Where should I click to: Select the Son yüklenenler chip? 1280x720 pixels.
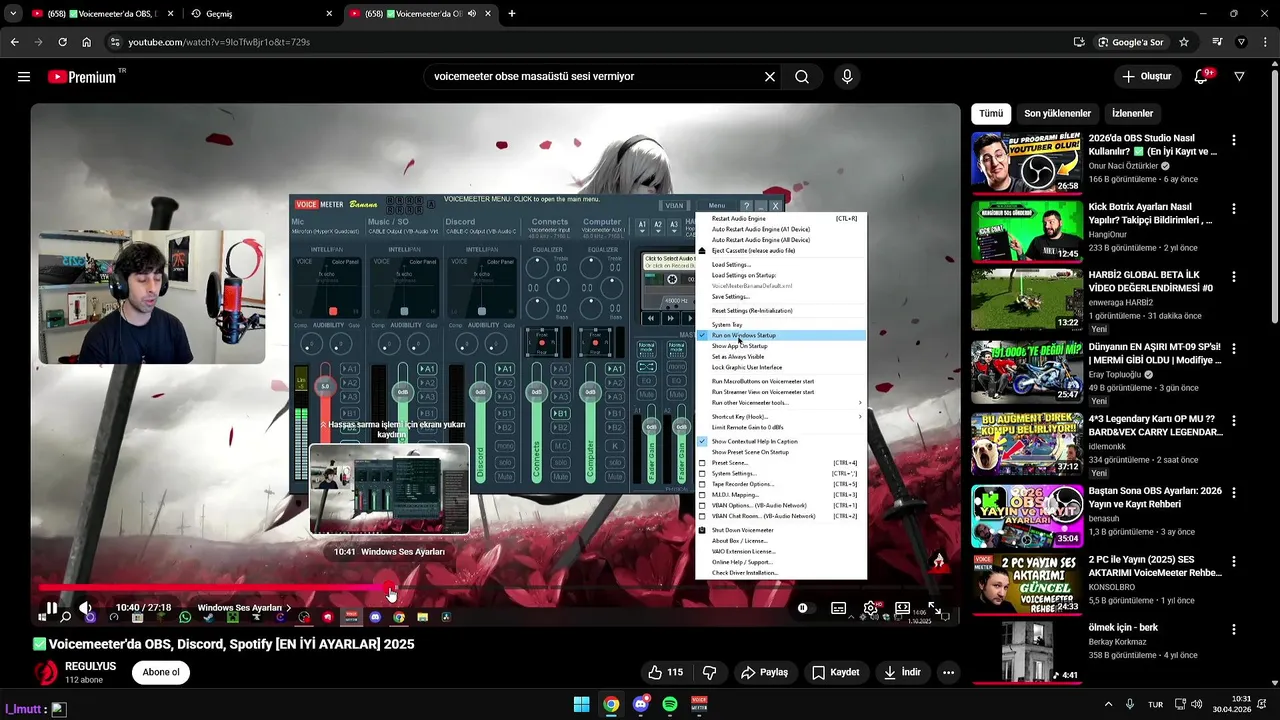(x=1057, y=113)
